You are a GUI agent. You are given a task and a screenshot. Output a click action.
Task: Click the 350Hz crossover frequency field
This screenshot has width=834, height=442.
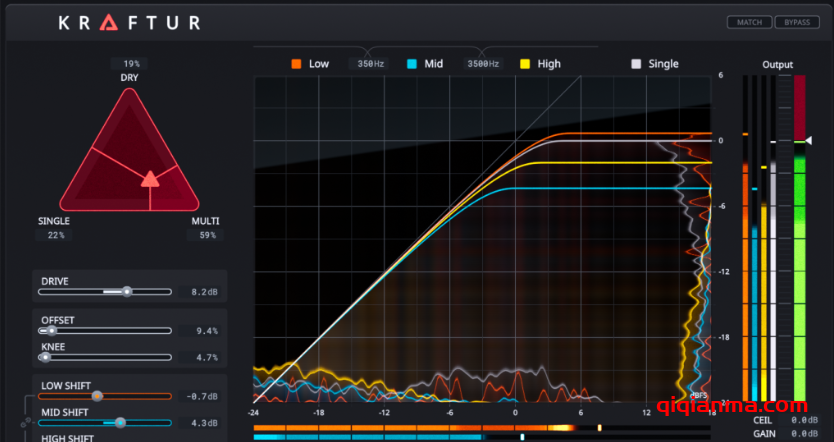pos(368,64)
